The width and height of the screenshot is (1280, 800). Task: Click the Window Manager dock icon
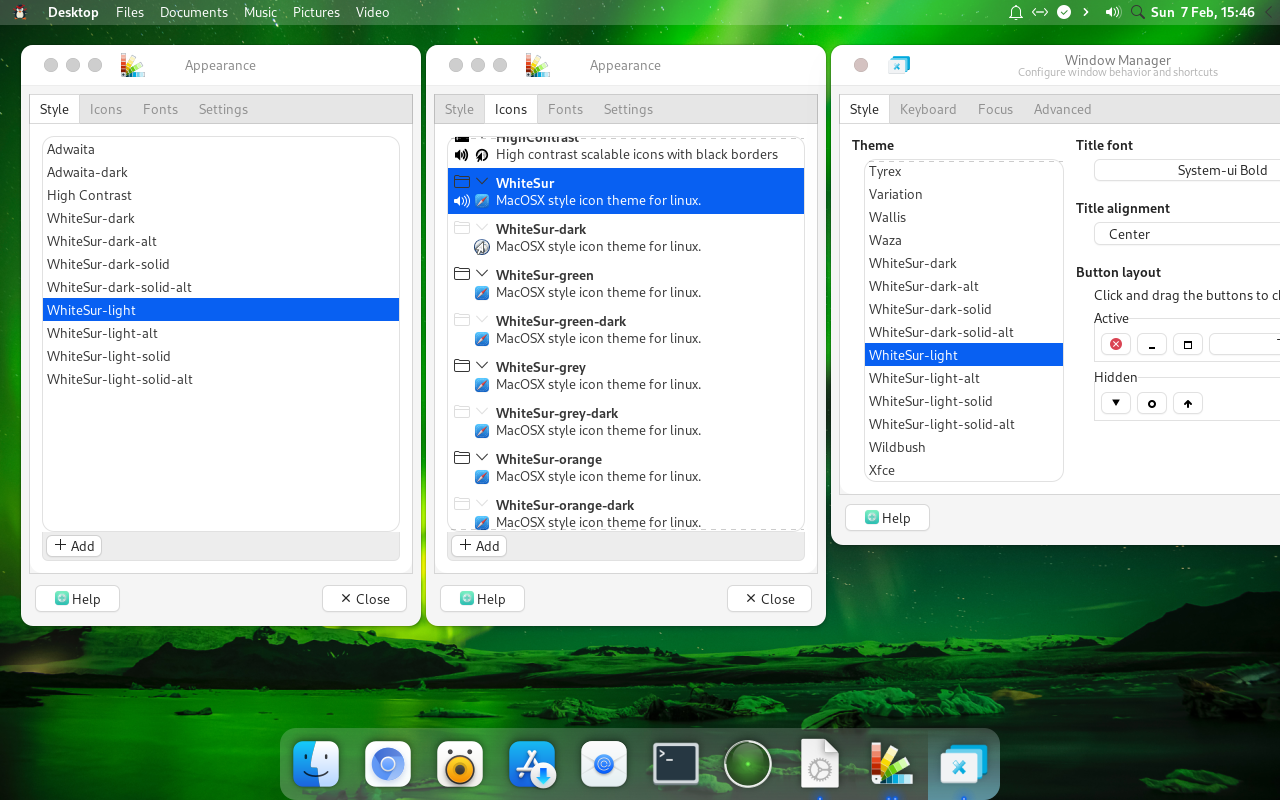[964, 766]
